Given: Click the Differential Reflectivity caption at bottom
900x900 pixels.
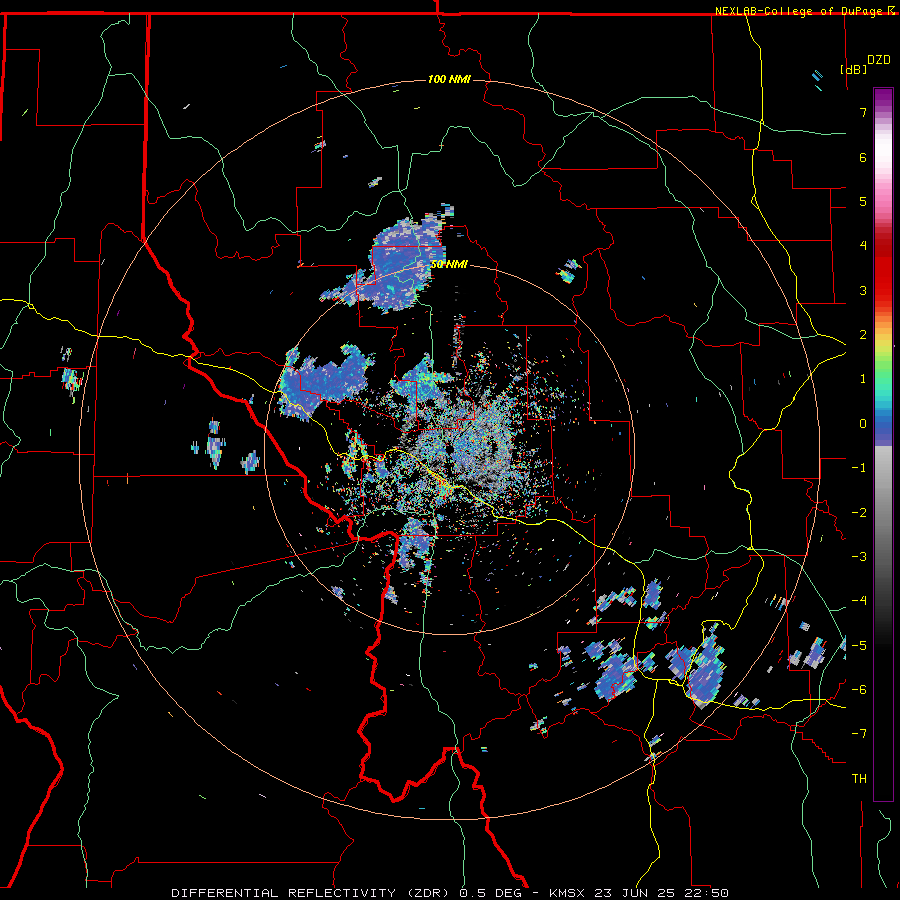Looking at the screenshot, I should pyautogui.click(x=449, y=893).
